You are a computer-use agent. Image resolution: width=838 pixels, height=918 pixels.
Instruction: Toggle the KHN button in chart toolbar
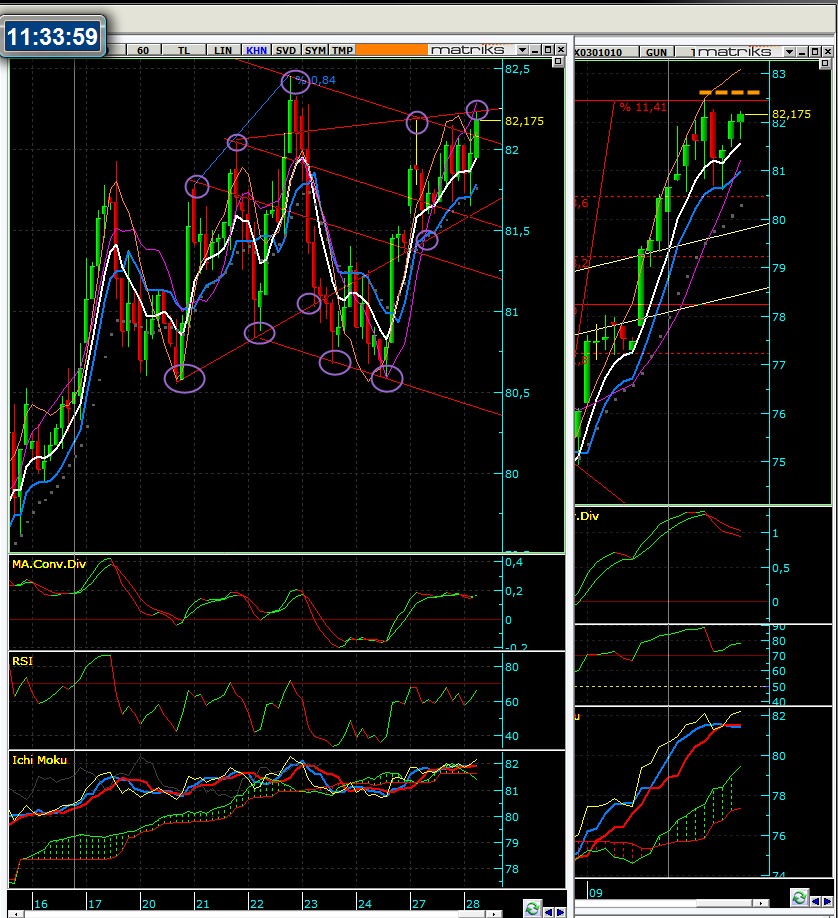tap(257, 50)
